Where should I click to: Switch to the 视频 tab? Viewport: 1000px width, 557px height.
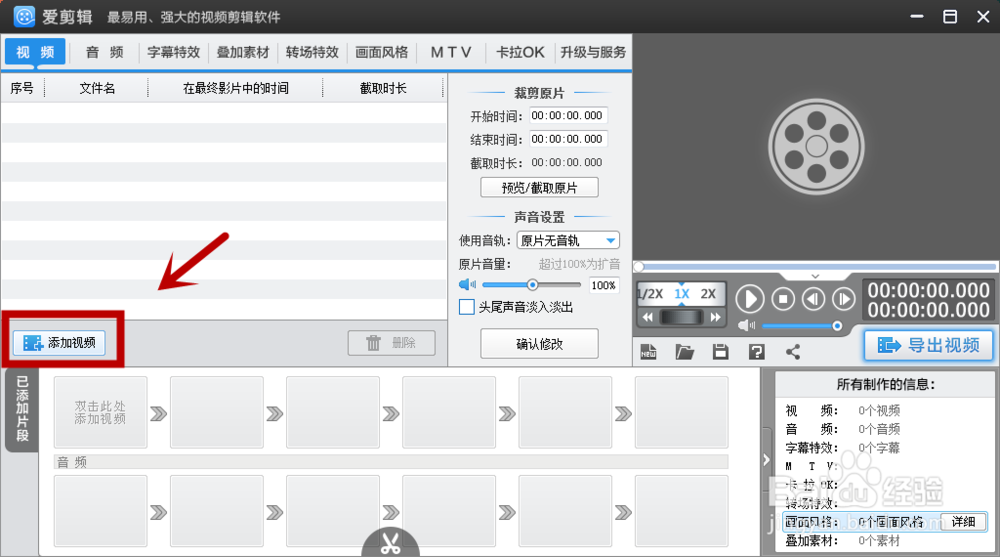35,52
